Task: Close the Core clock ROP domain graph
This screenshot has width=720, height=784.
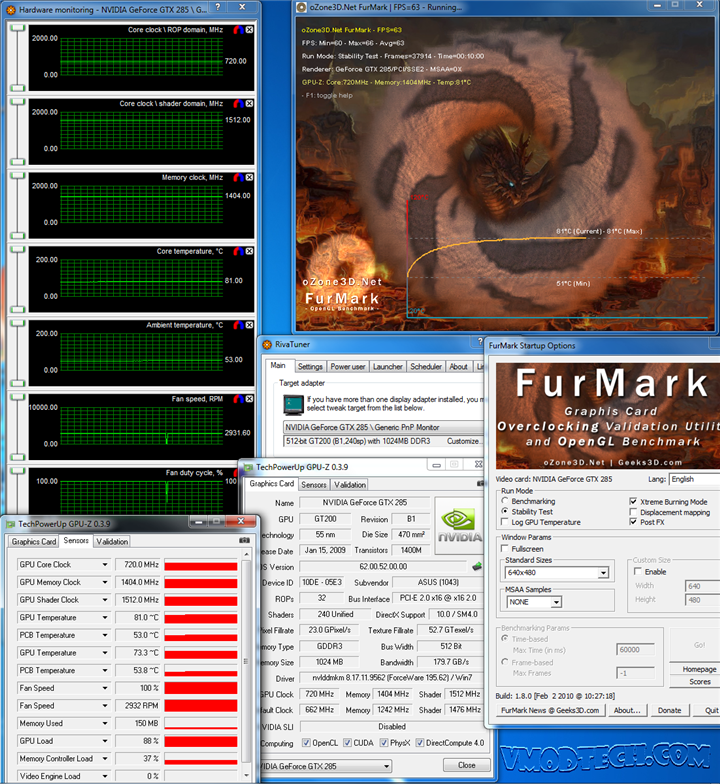Action: tap(249, 30)
